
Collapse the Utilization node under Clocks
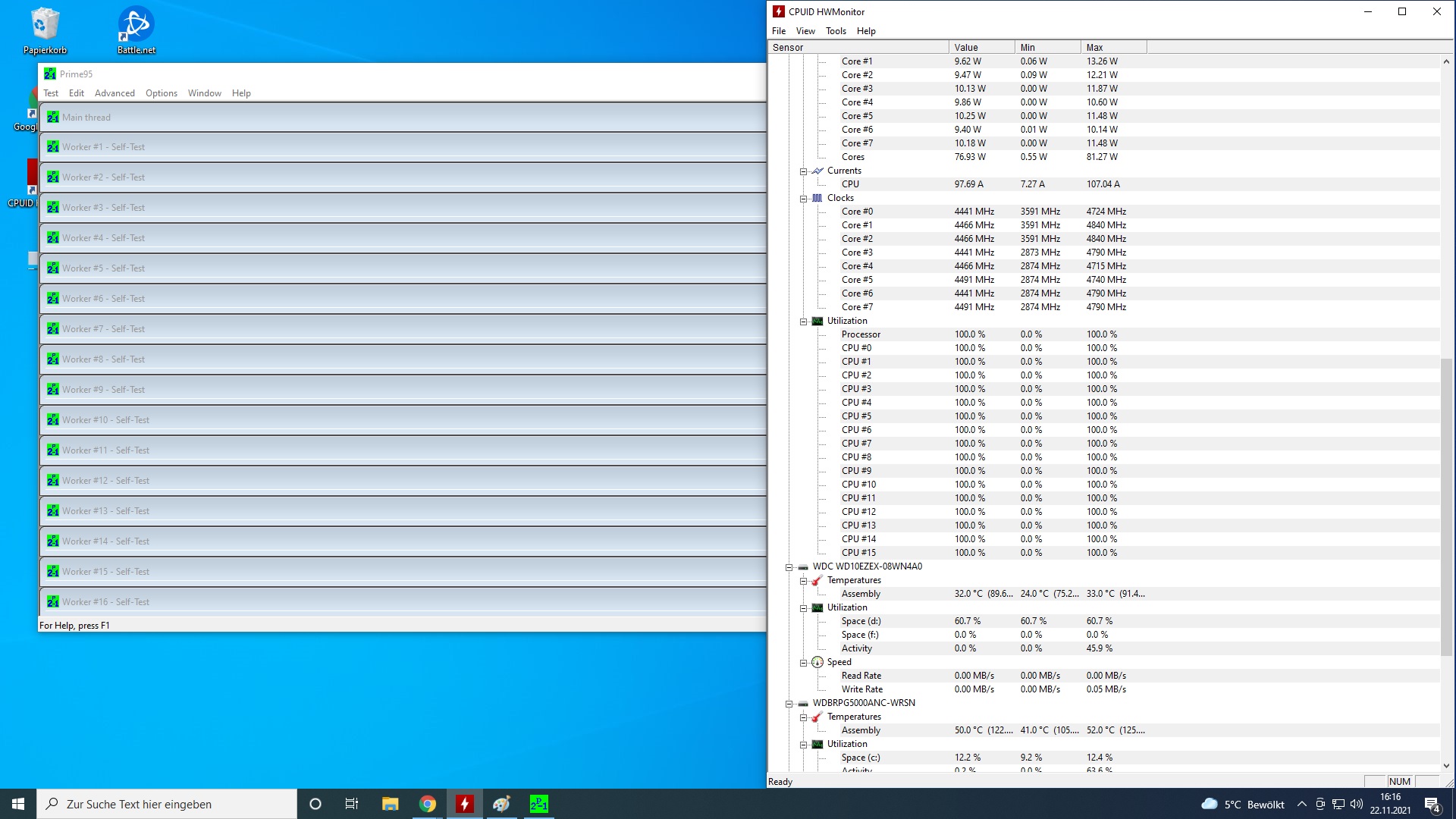tap(803, 322)
